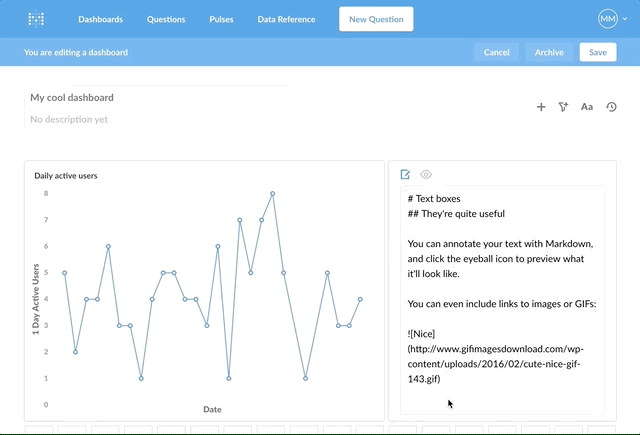Click the add question plus icon
The height and width of the screenshot is (435, 640).
point(541,107)
